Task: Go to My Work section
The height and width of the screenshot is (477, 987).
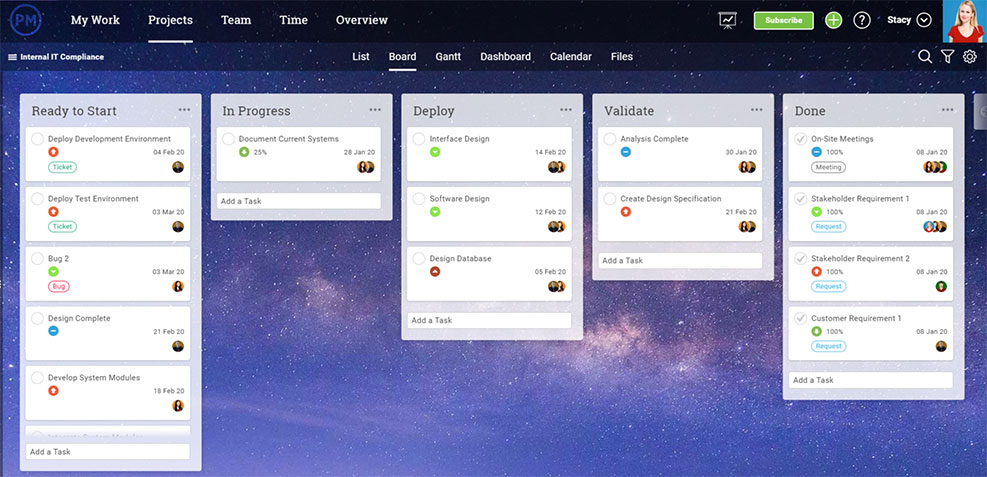Action: pos(95,20)
